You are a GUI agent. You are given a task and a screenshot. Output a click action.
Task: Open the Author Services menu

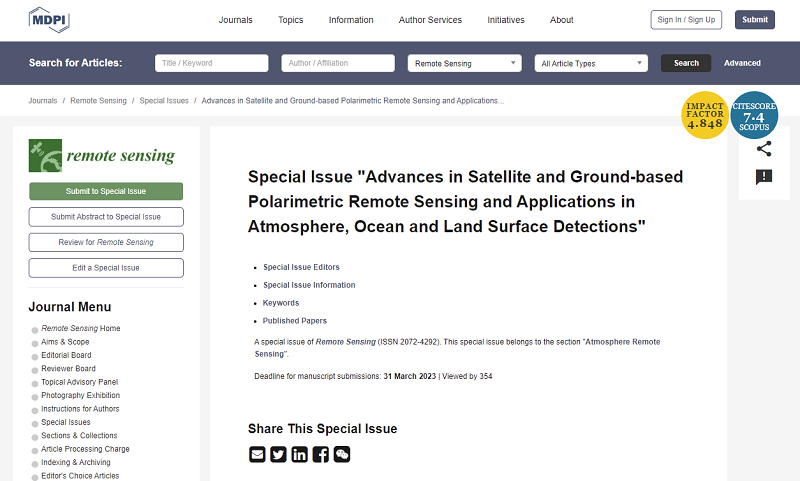(430, 20)
